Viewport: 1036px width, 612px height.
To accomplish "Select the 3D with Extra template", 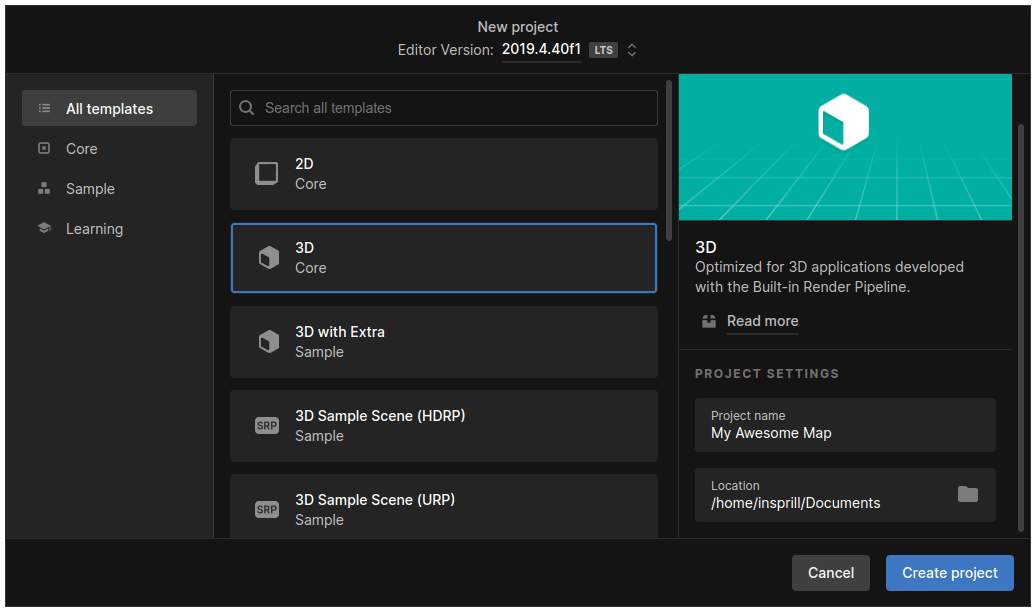I will click(x=443, y=342).
